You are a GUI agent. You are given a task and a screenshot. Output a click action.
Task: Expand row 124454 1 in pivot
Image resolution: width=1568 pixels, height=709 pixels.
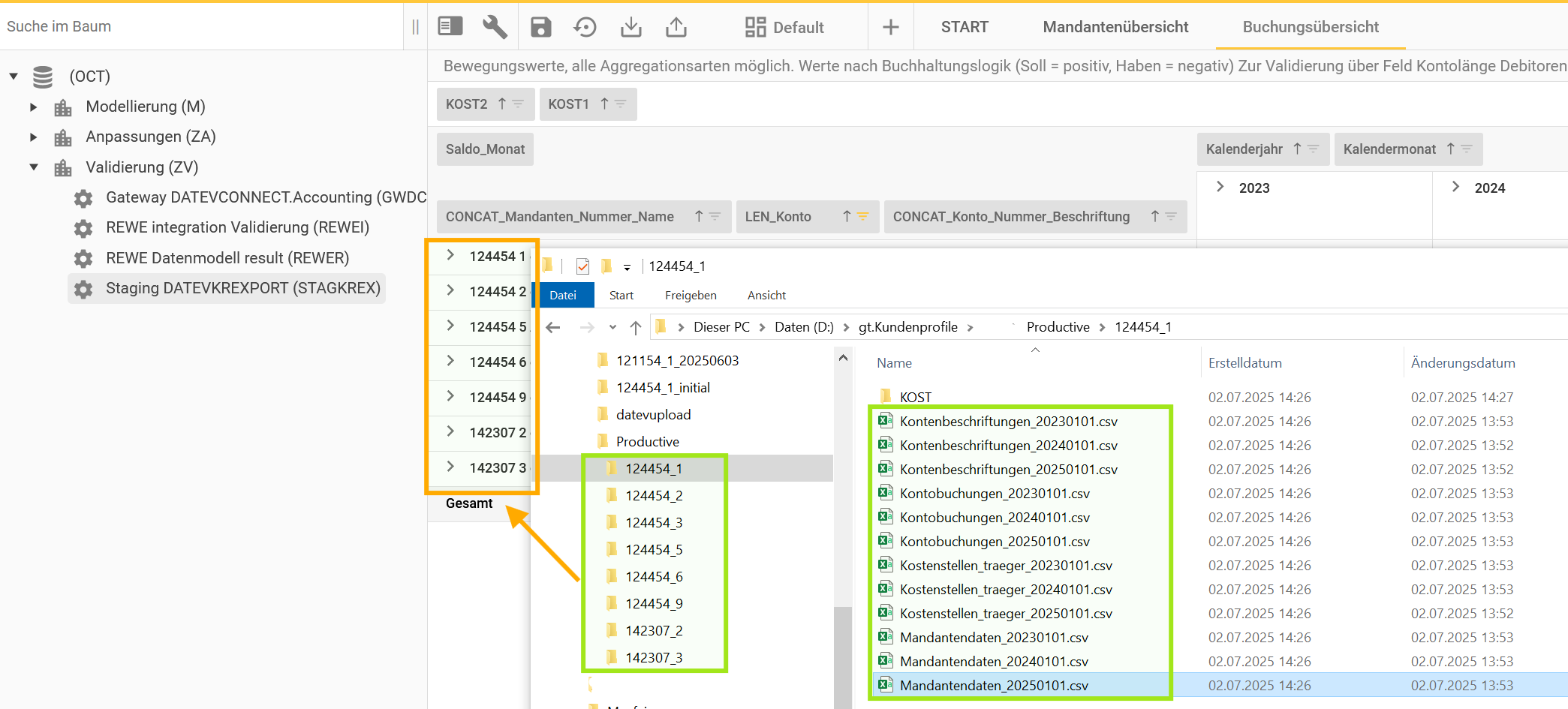(450, 256)
